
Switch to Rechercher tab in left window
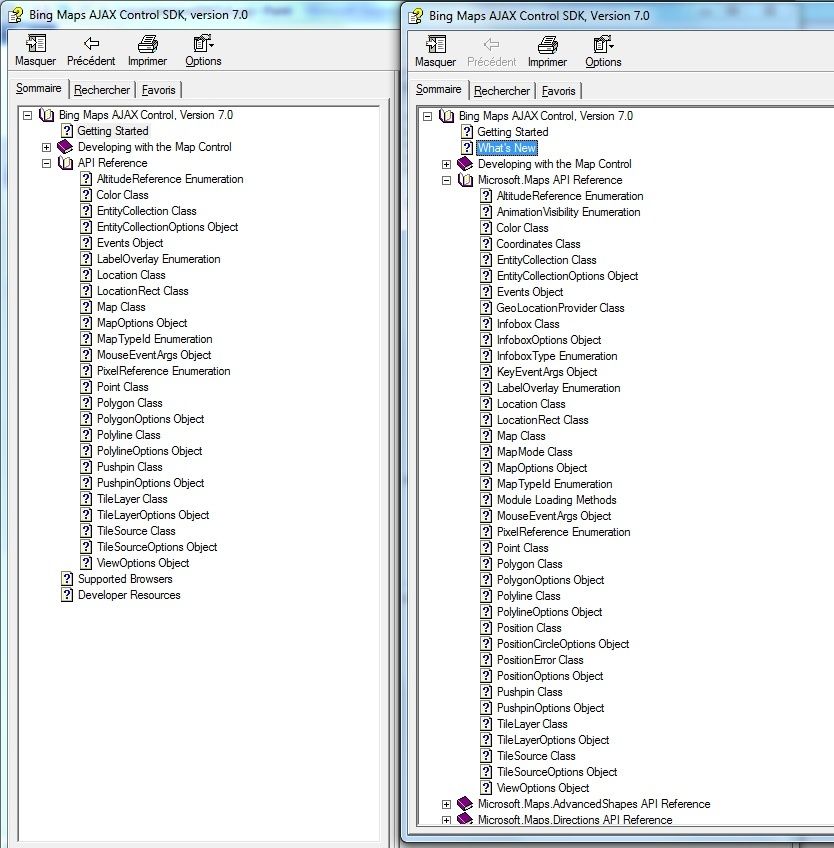(x=102, y=90)
